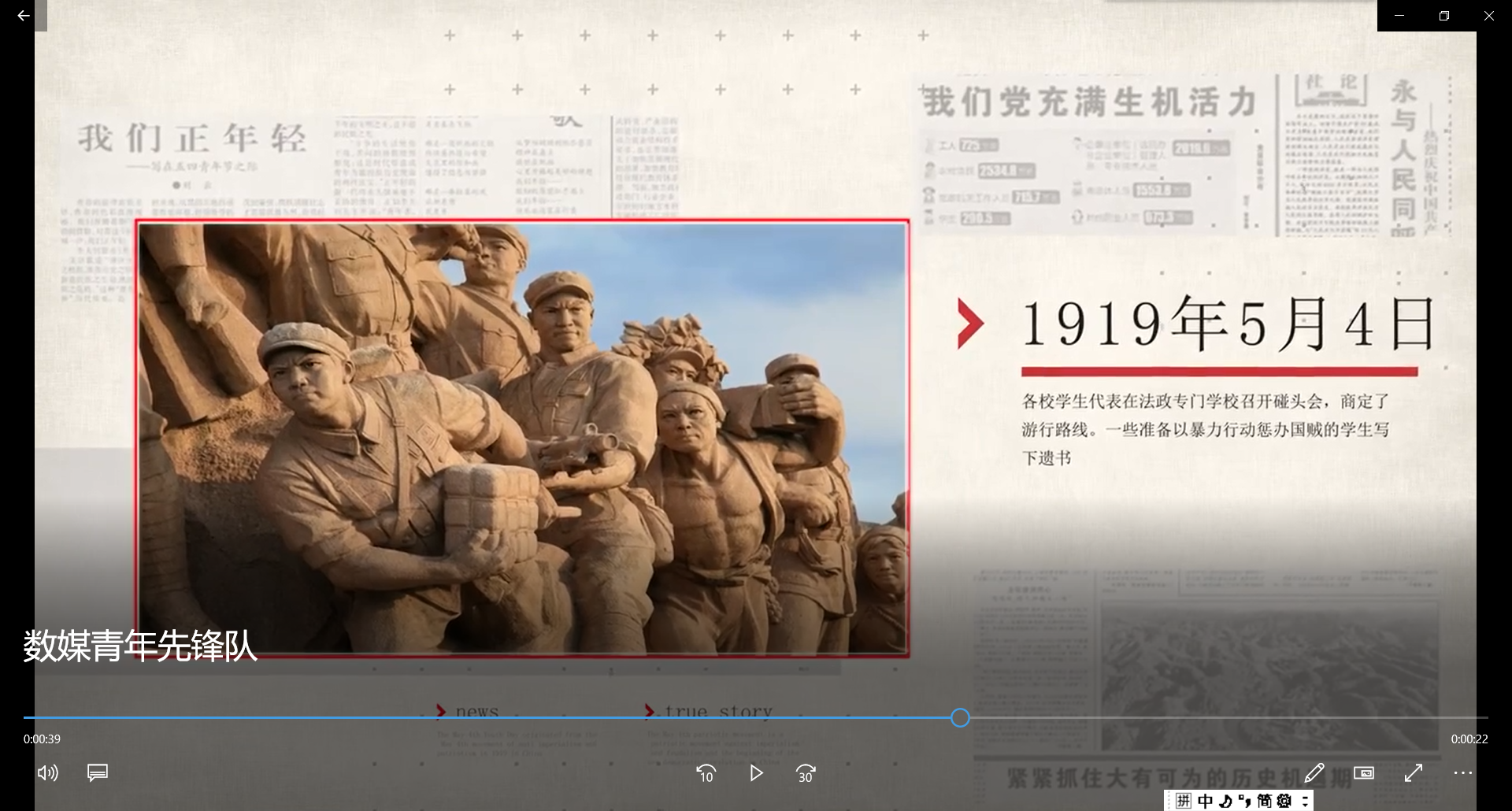Click the 拼 pinyin input mode icon
Viewport: 1512px width, 811px height.
(1184, 801)
